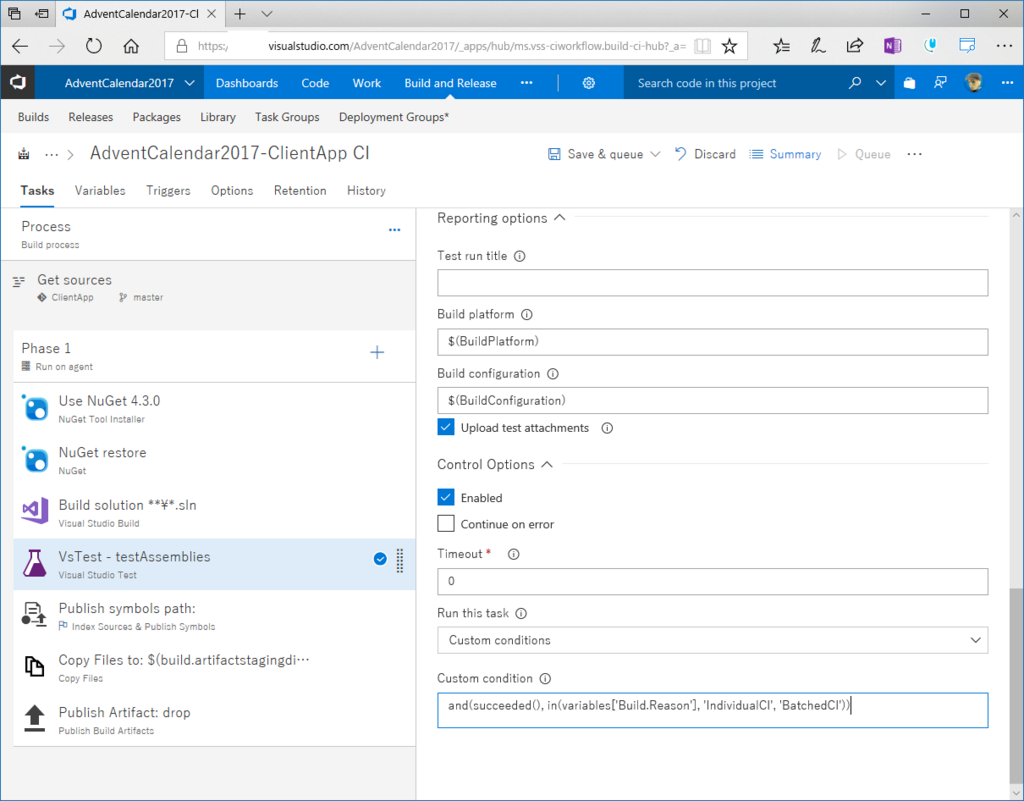Click the Publish Artifact upload arrow icon
The height and width of the screenshot is (801, 1024).
point(35,718)
